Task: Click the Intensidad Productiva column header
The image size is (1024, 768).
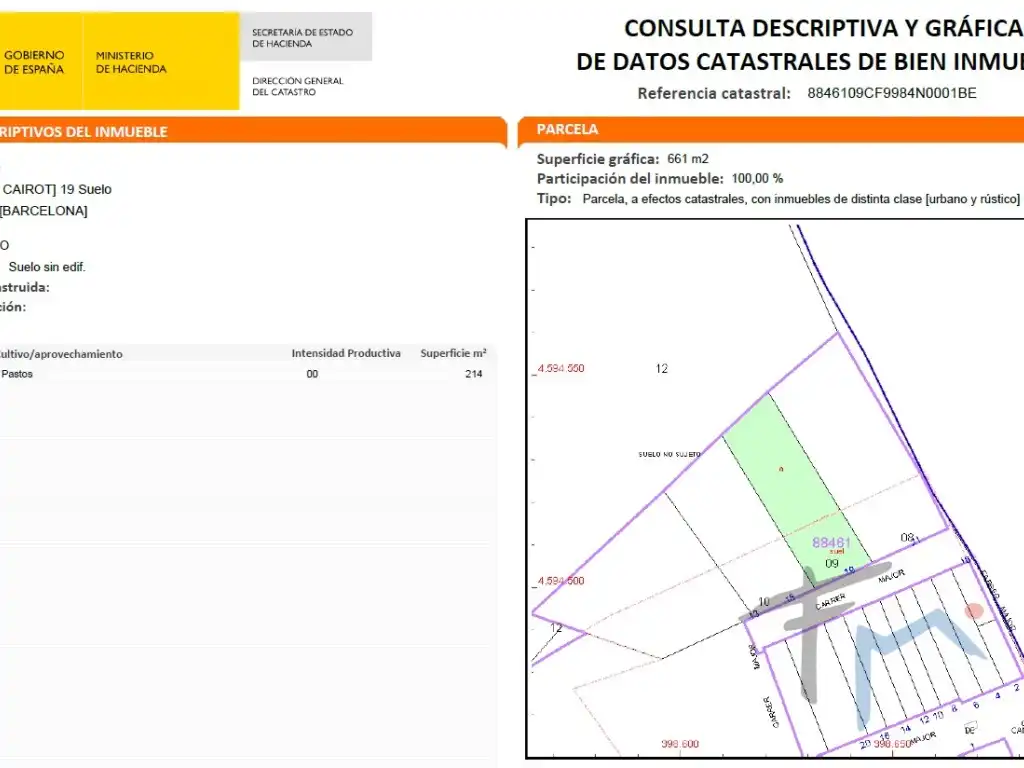Action: click(x=345, y=353)
